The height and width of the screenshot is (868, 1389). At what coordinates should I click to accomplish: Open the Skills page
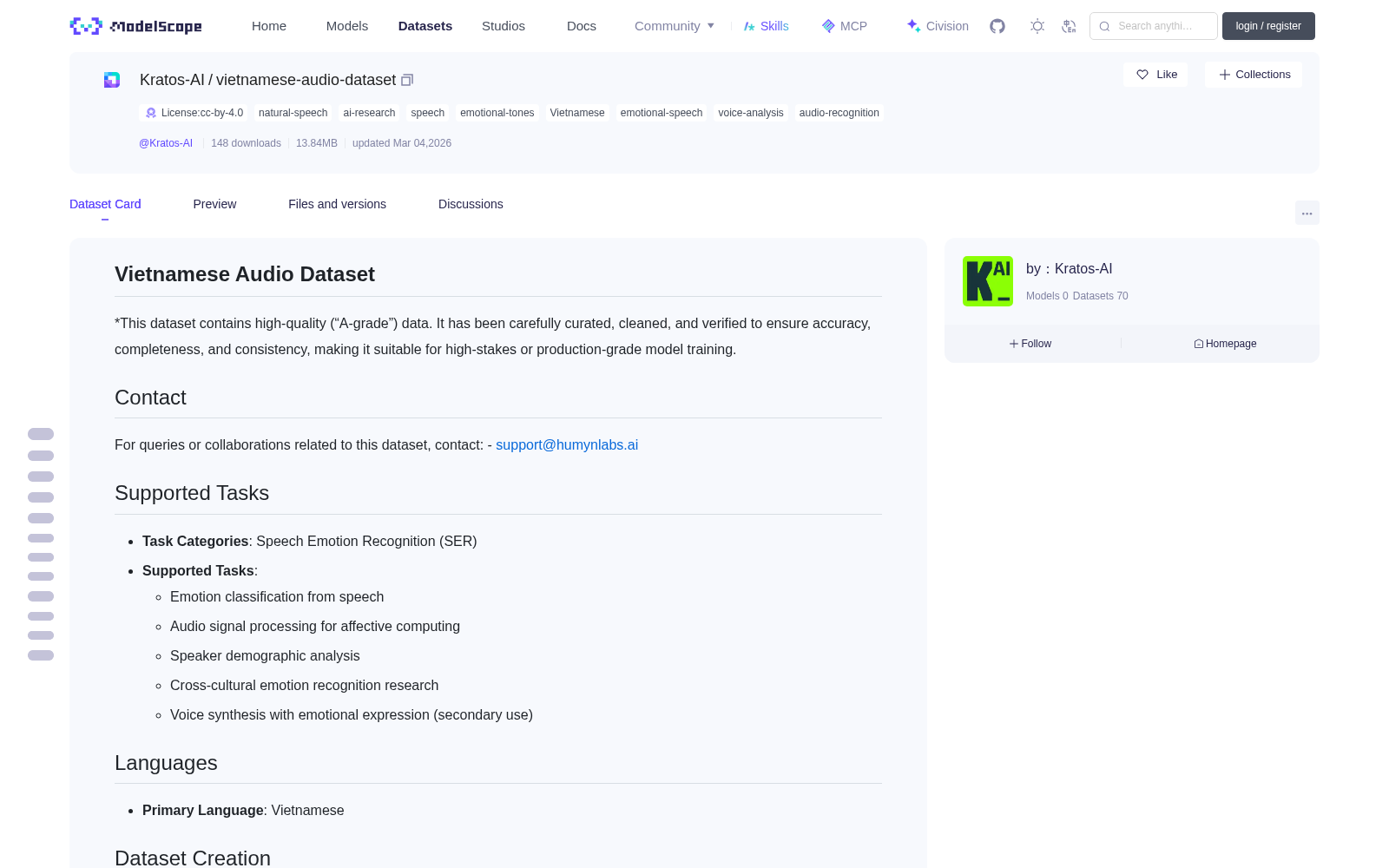pos(767,26)
